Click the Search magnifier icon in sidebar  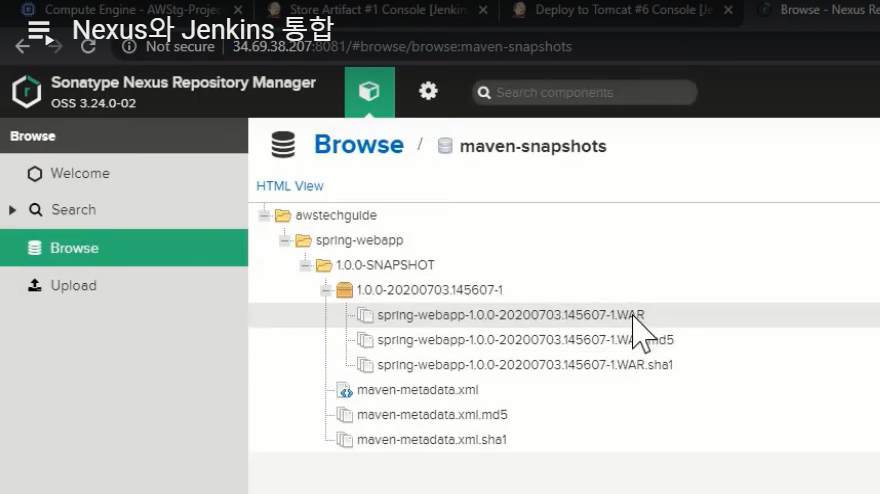(x=35, y=210)
